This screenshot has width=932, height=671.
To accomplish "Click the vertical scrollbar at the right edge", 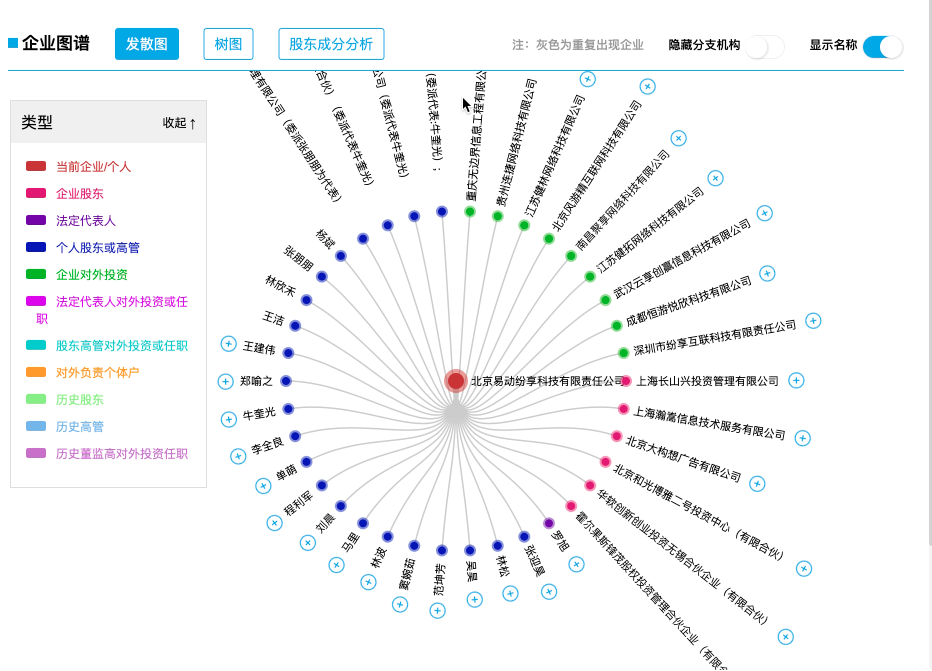I will (x=930, y=273).
